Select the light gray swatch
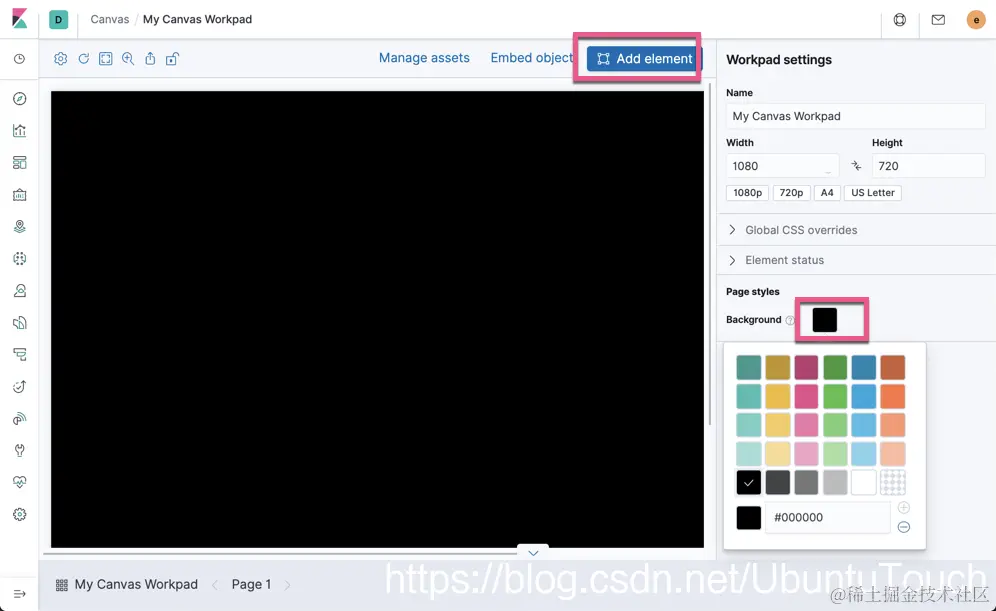996x611 pixels. 835,483
